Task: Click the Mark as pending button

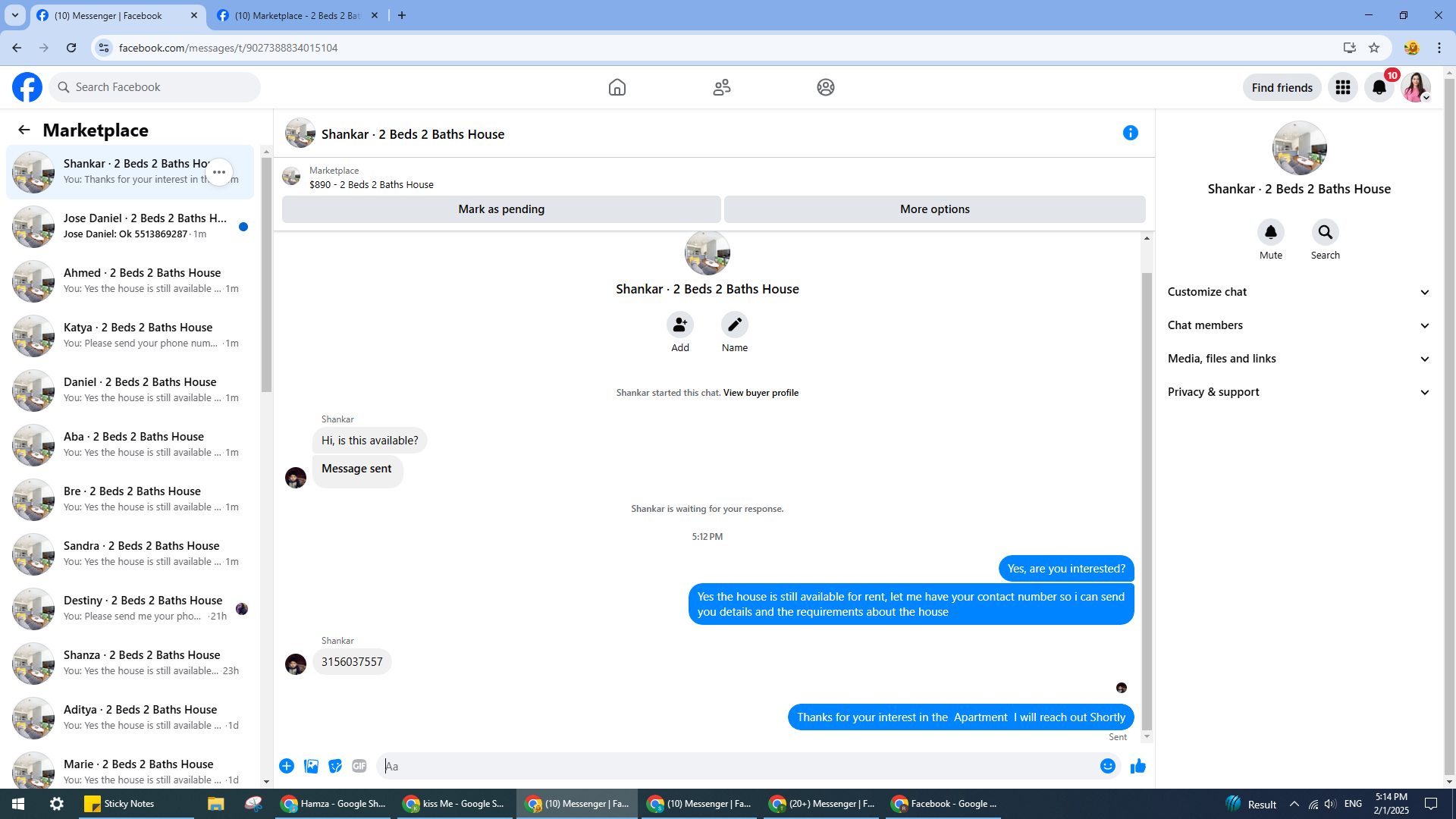Action: [x=501, y=209]
